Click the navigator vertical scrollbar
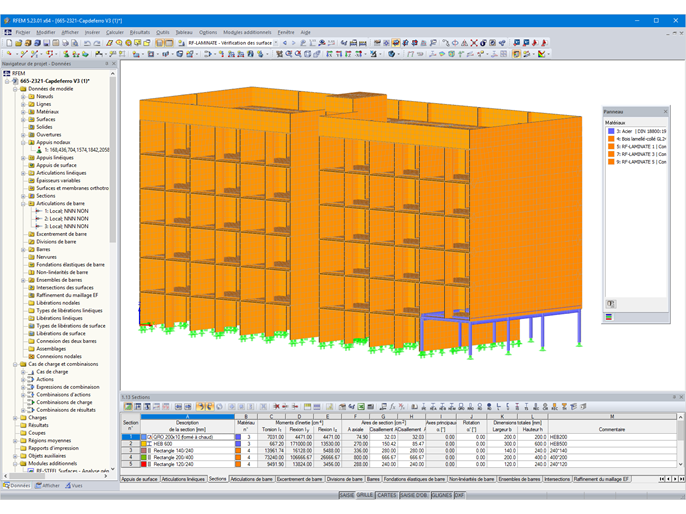The image size is (686, 514). [x=113, y=160]
